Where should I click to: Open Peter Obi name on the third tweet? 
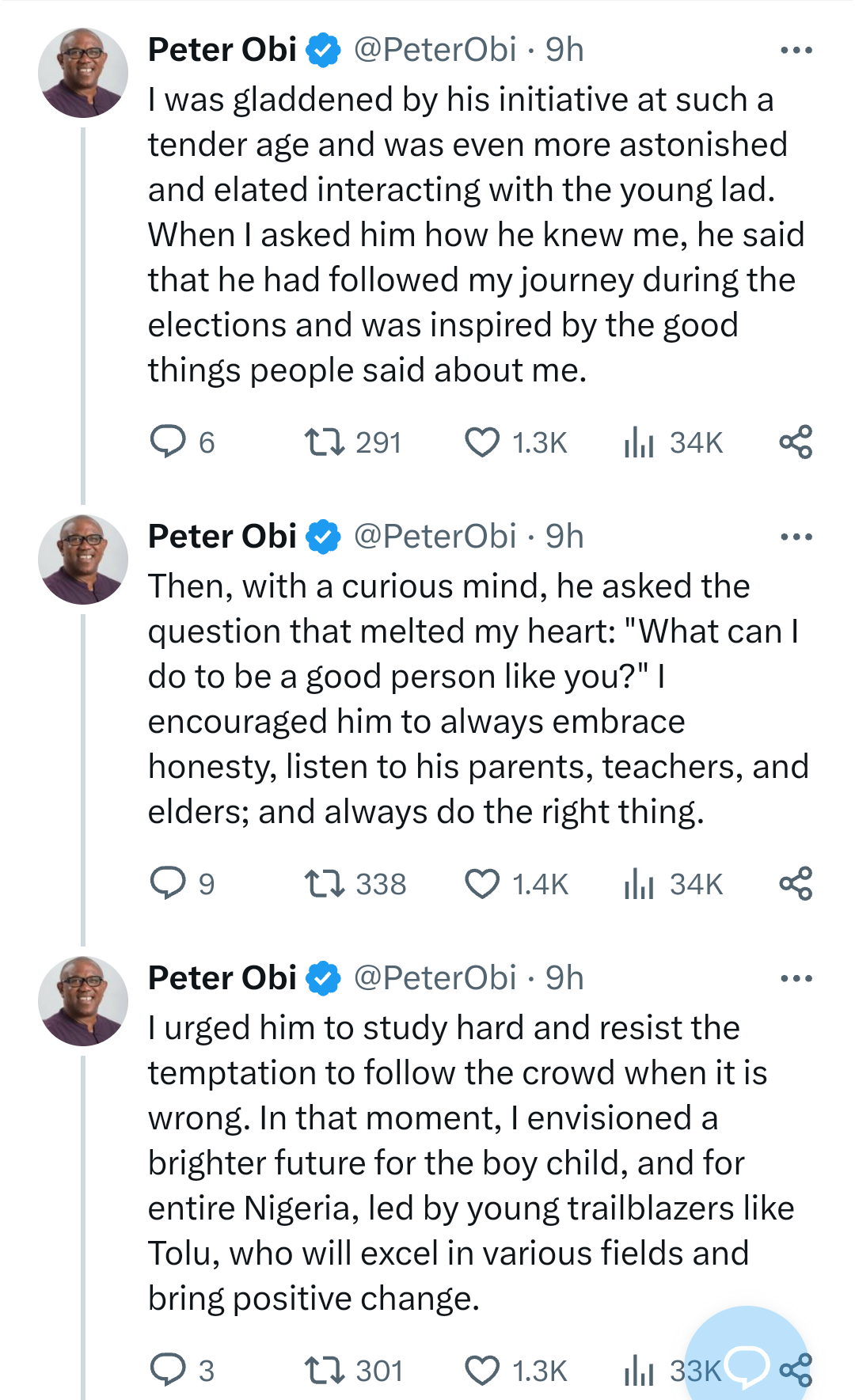pyautogui.click(x=222, y=978)
